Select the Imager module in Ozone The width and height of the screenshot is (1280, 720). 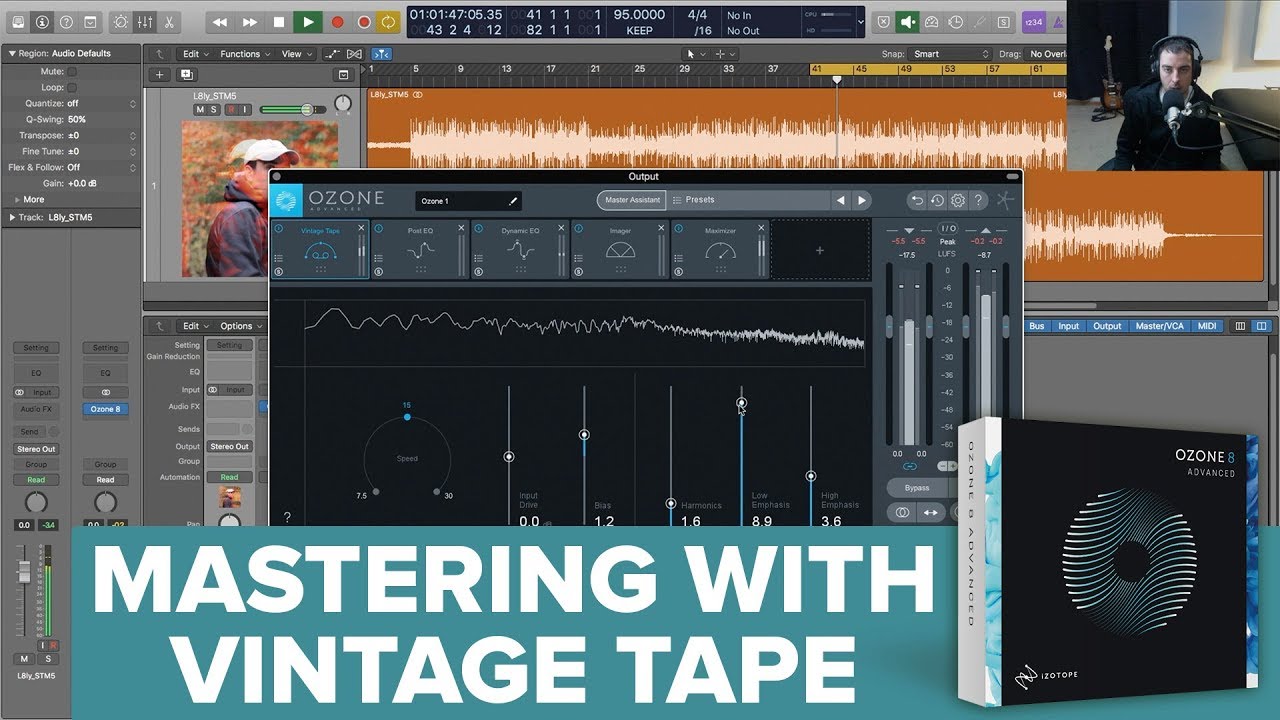(620, 249)
